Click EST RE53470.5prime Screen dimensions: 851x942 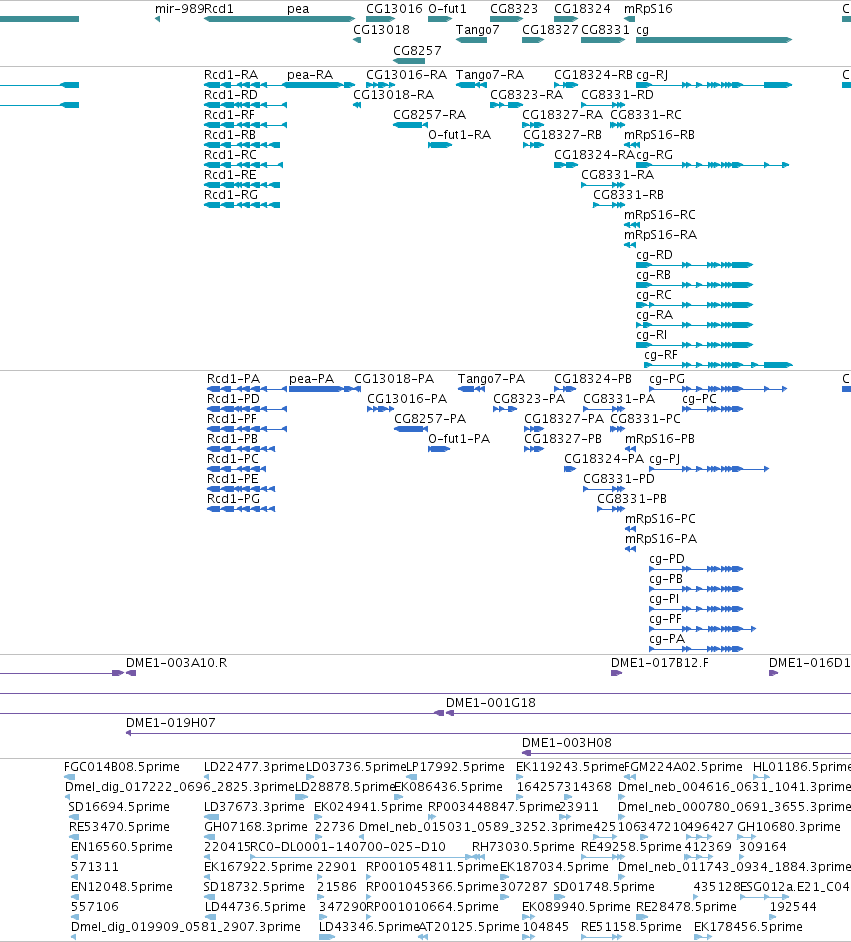119,827
